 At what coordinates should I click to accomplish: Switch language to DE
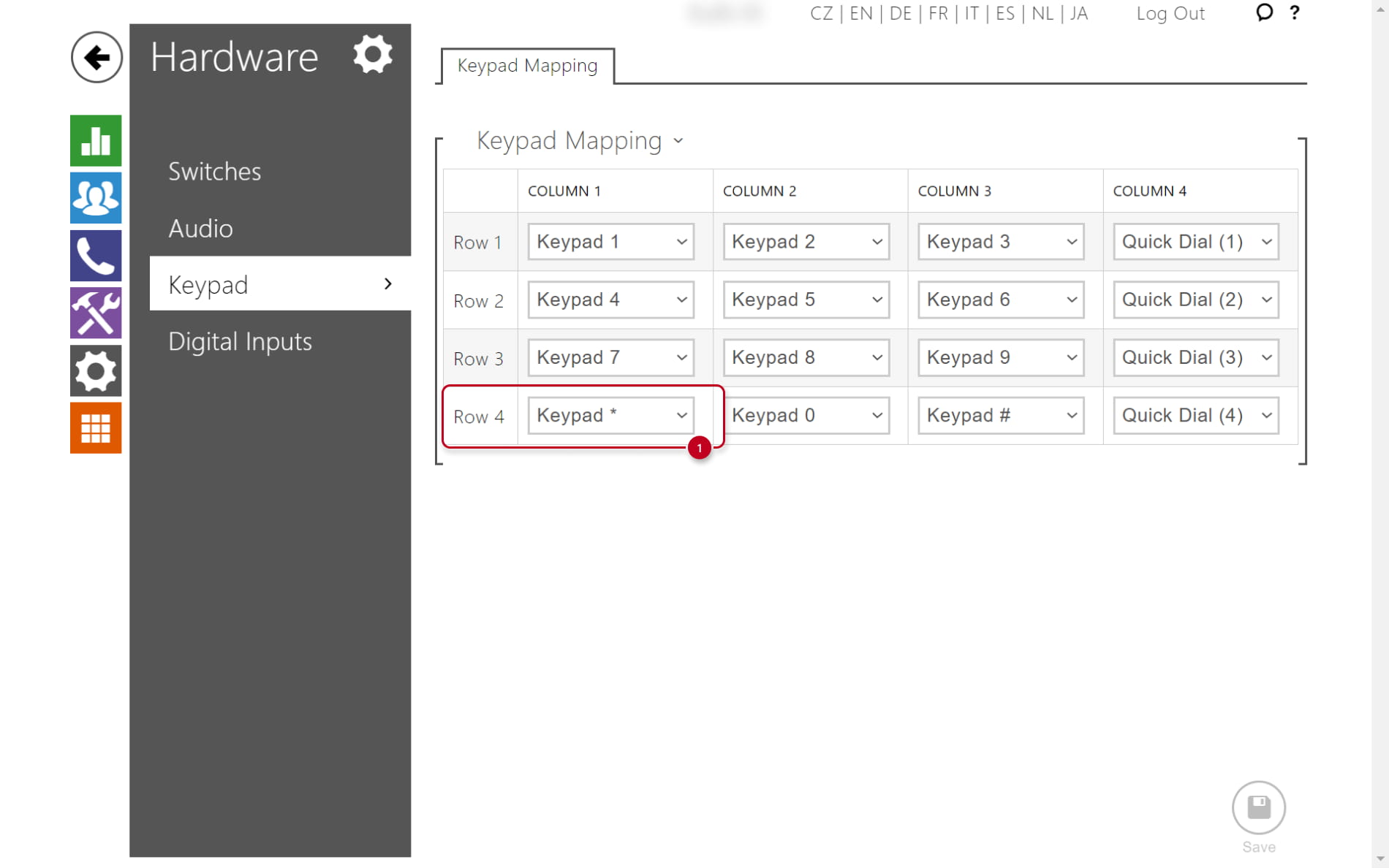(900, 13)
